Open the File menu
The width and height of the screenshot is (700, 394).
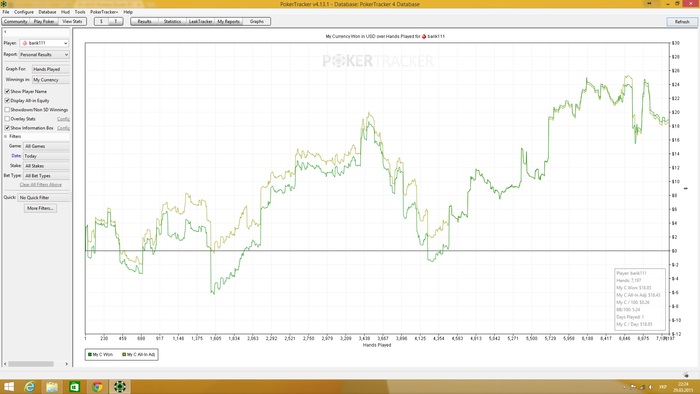point(6,12)
